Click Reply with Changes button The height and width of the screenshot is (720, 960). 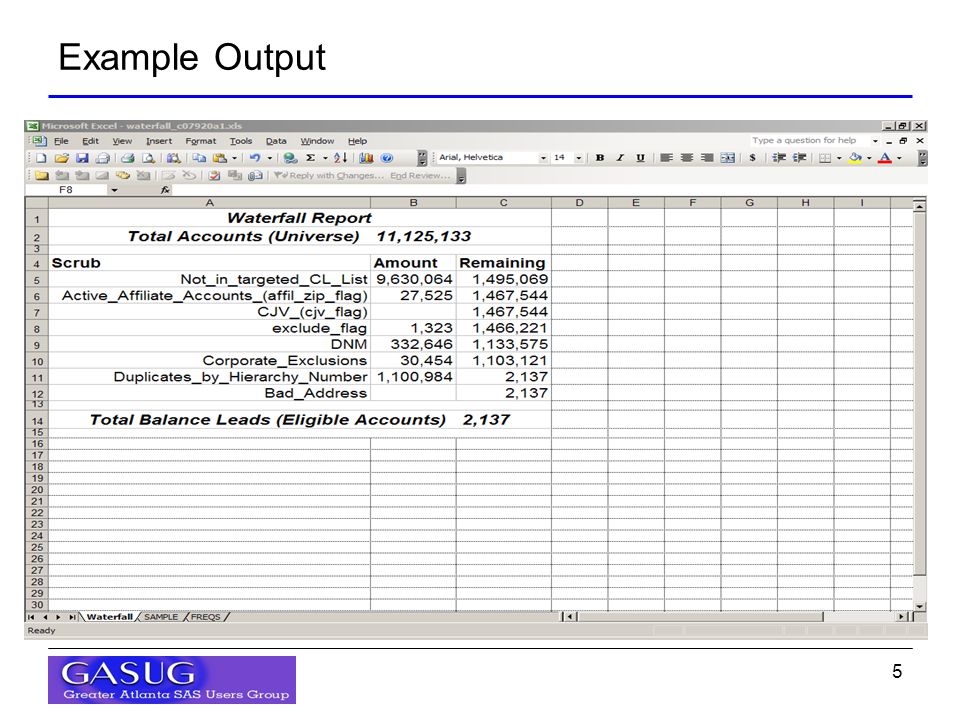tap(330, 176)
